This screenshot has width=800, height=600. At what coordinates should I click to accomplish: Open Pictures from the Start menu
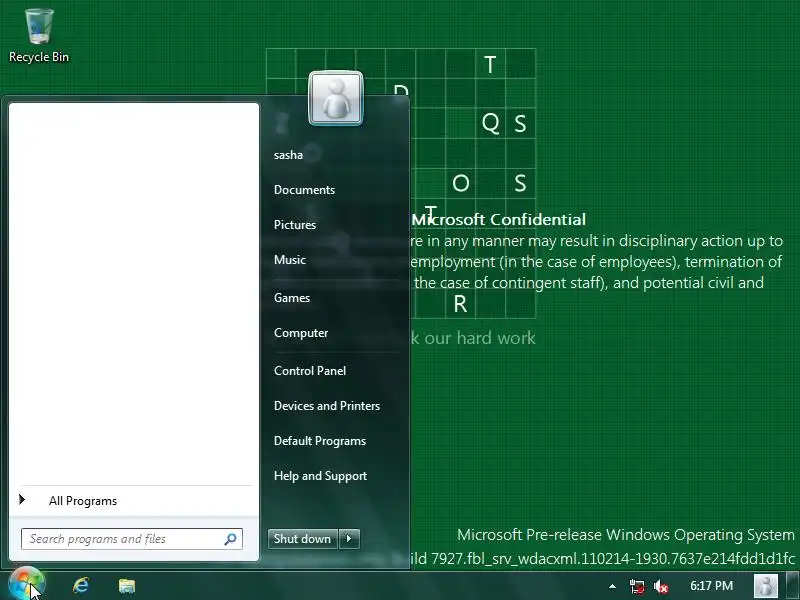pyautogui.click(x=295, y=225)
